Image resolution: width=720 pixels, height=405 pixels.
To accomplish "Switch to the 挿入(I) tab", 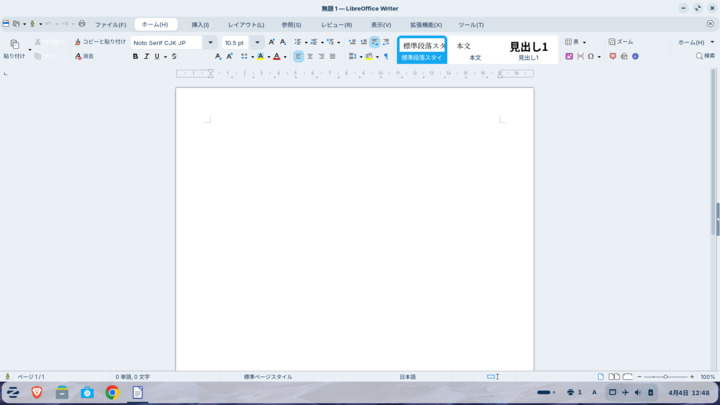I will click(x=200, y=25).
